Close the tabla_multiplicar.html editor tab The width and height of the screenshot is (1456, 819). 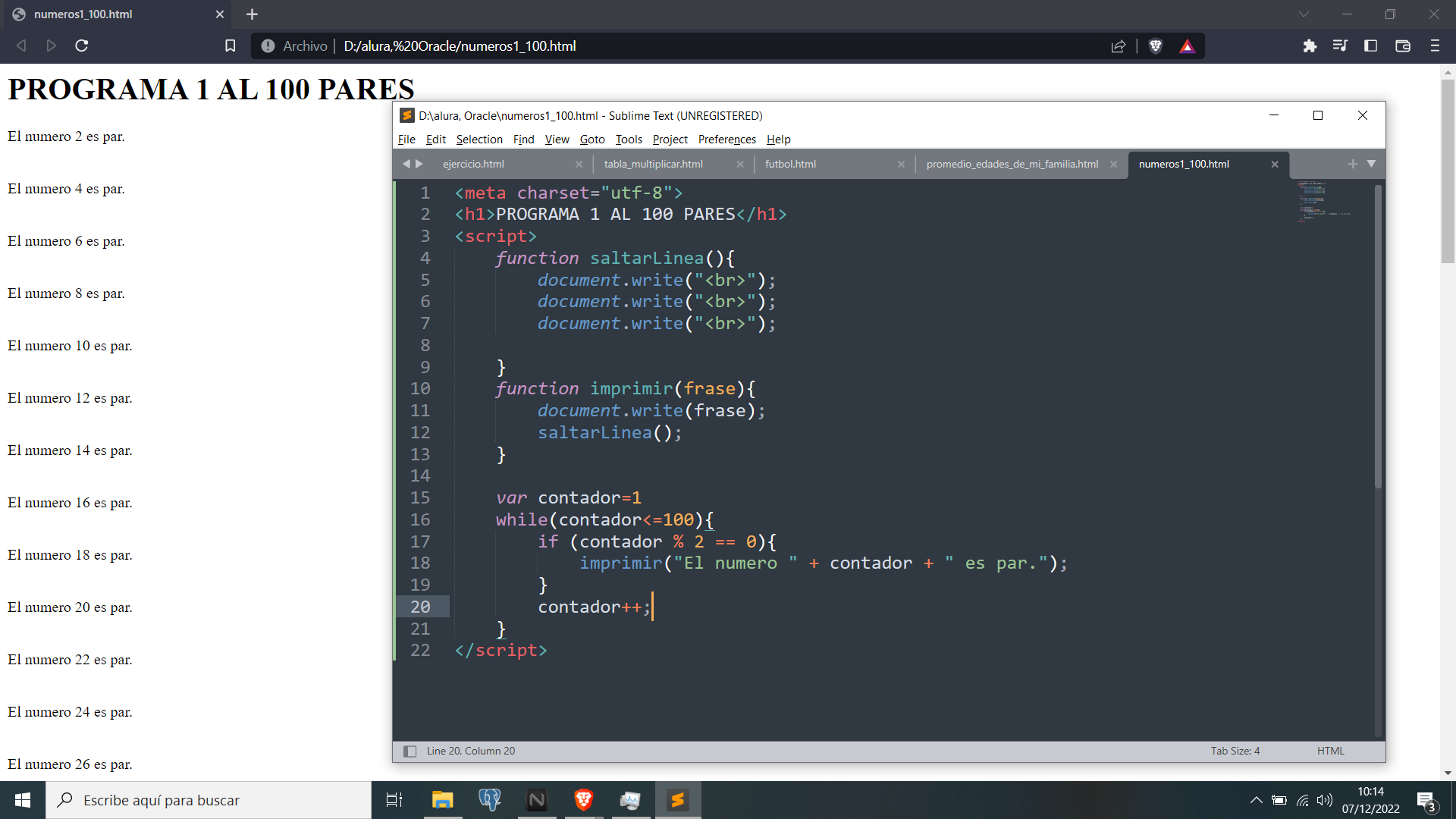click(x=740, y=165)
